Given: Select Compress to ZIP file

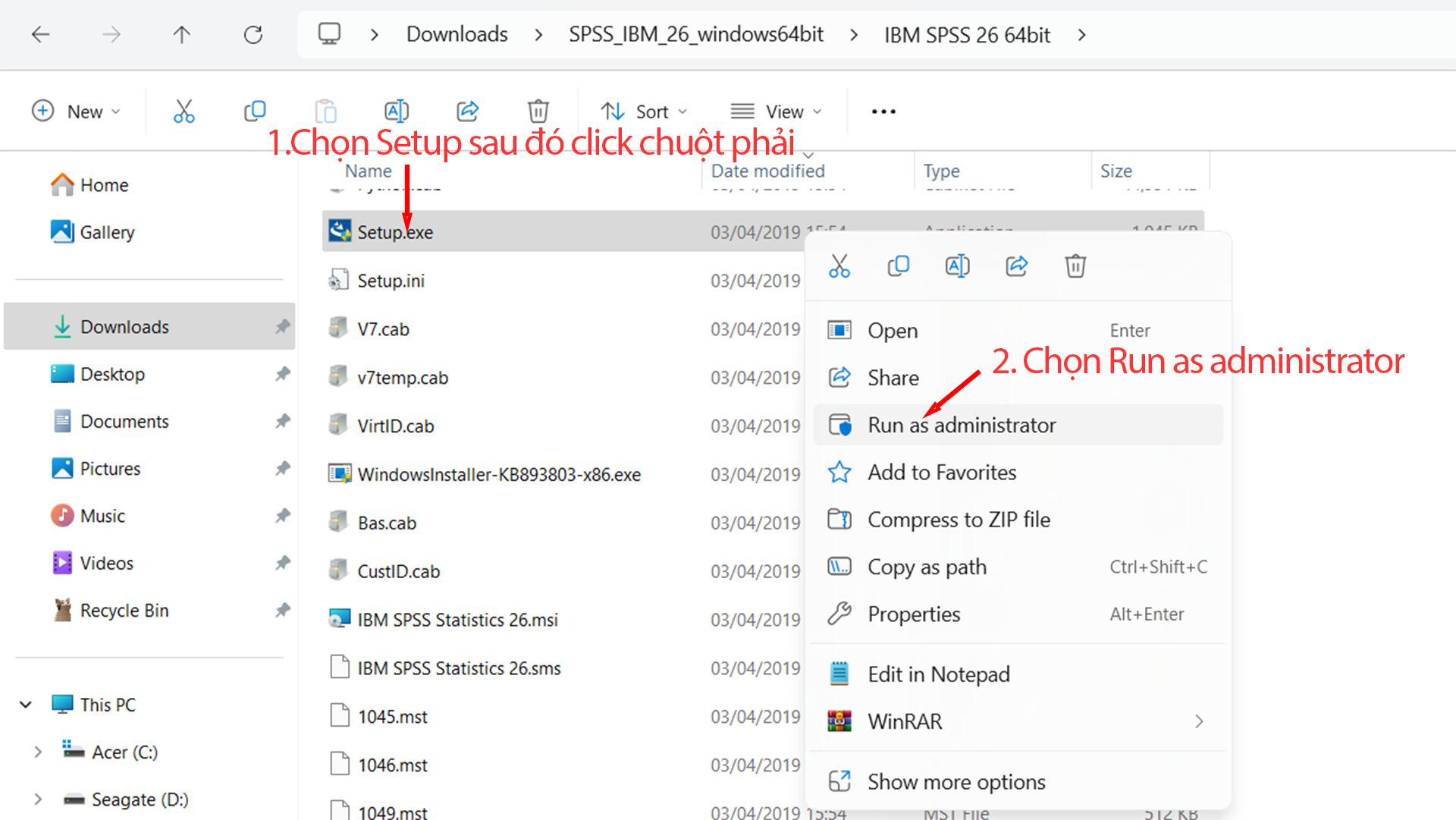Looking at the screenshot, I should click(1018, 520).
